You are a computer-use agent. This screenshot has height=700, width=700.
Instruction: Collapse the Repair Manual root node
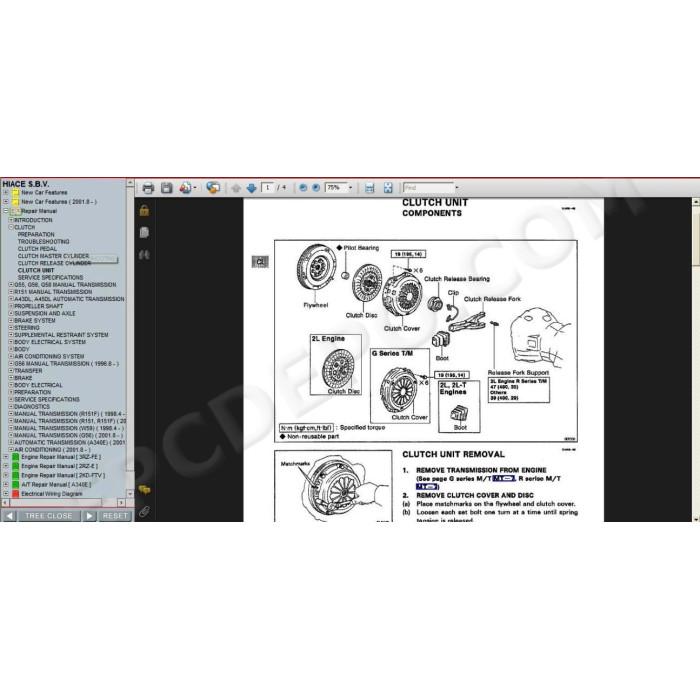6,211
